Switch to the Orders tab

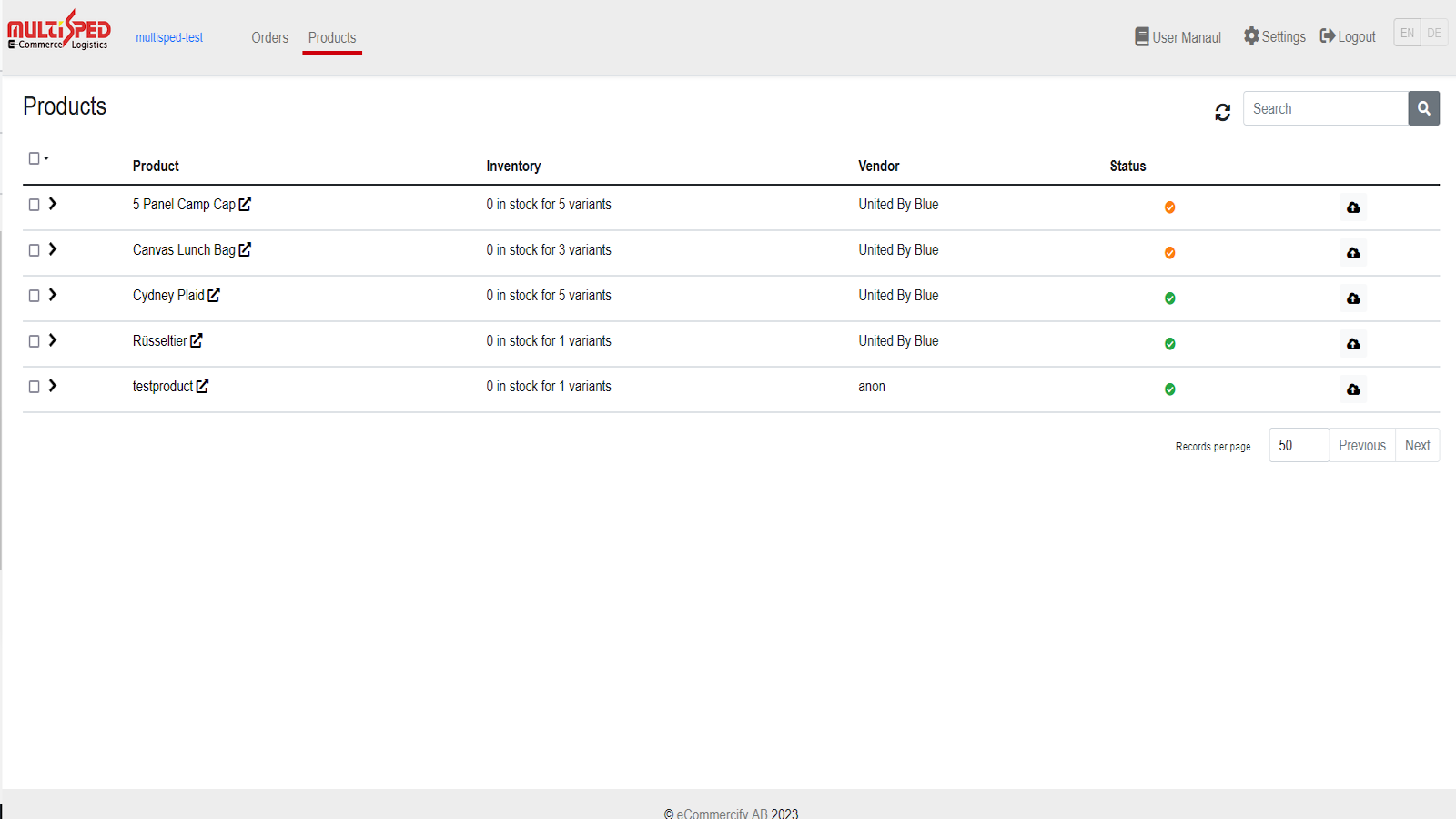tap(269, 37)
